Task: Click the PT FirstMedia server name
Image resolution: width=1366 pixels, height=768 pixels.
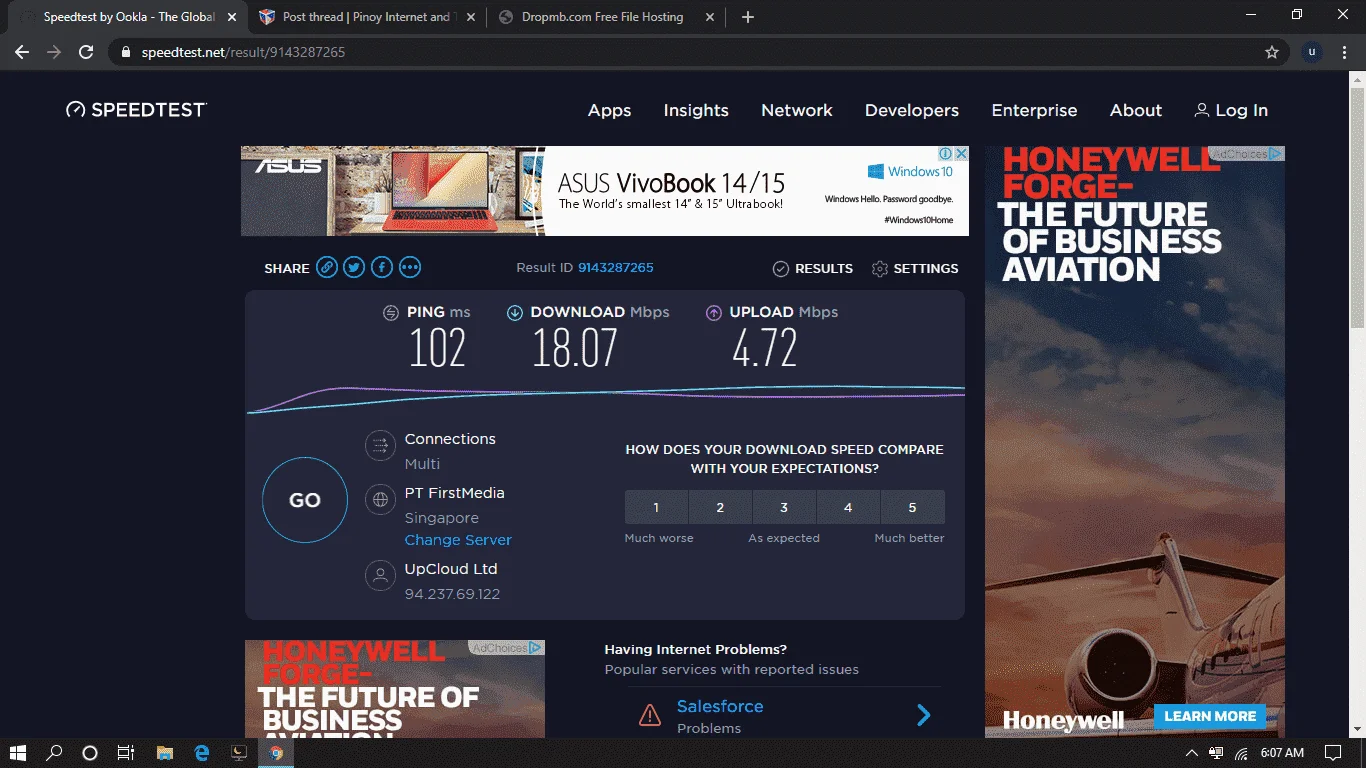Action: pos(455,493)
